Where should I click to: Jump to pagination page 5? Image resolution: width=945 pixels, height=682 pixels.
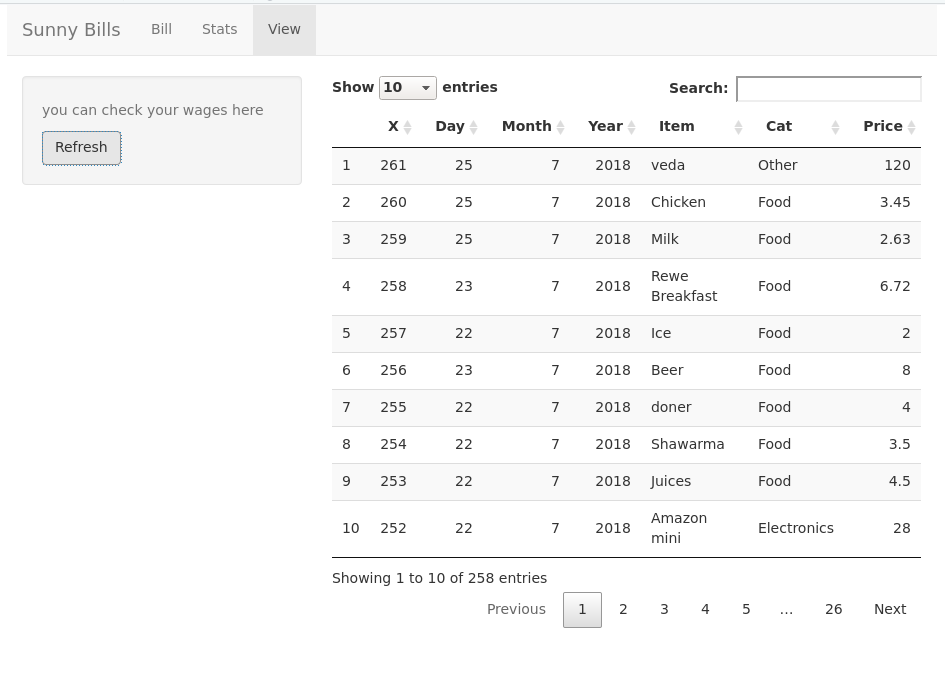click(x=746, y=610)
